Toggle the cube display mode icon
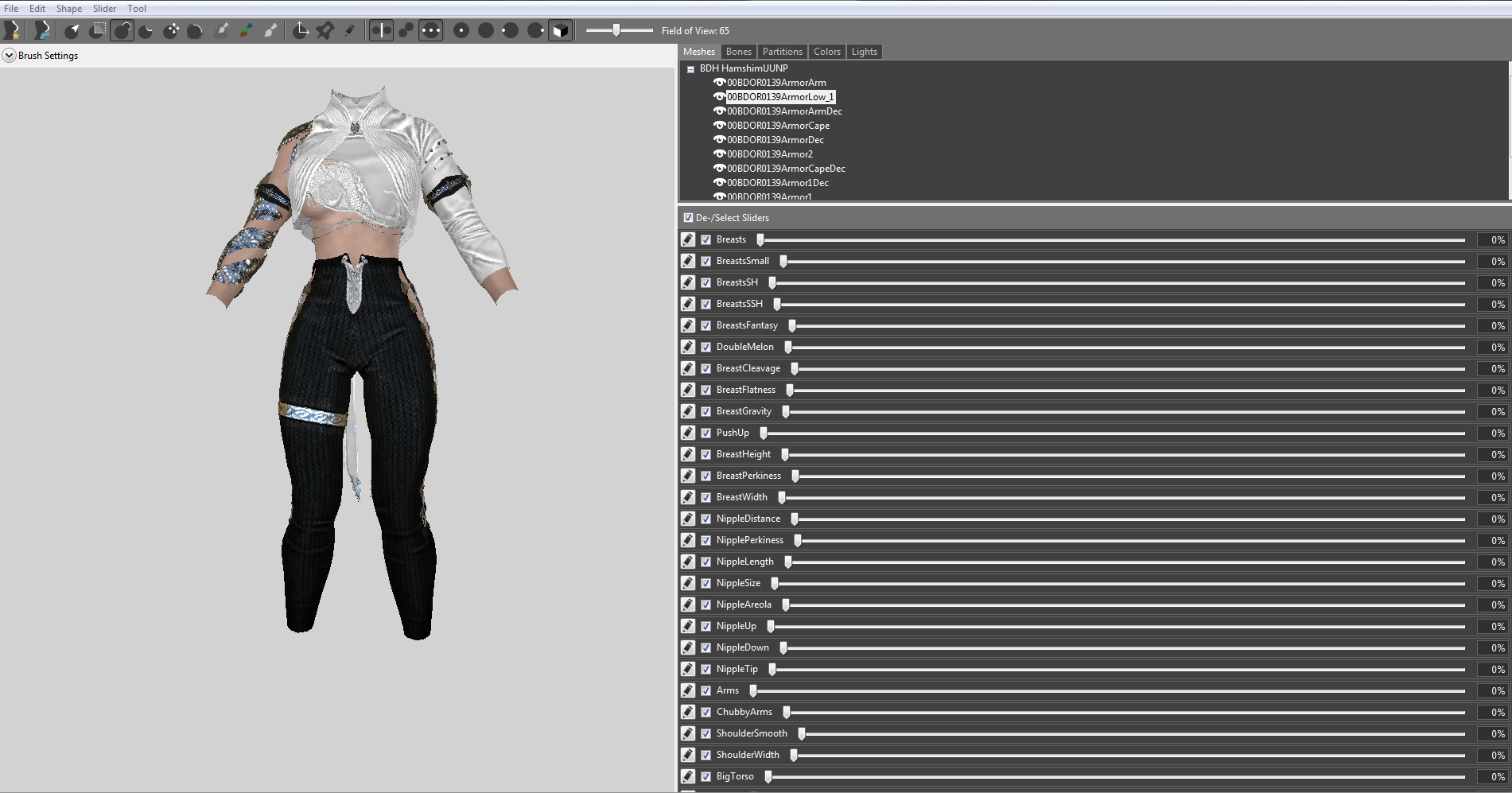Image resolution: width=1512 pixels, height=793 pixels. pos(561,30)
